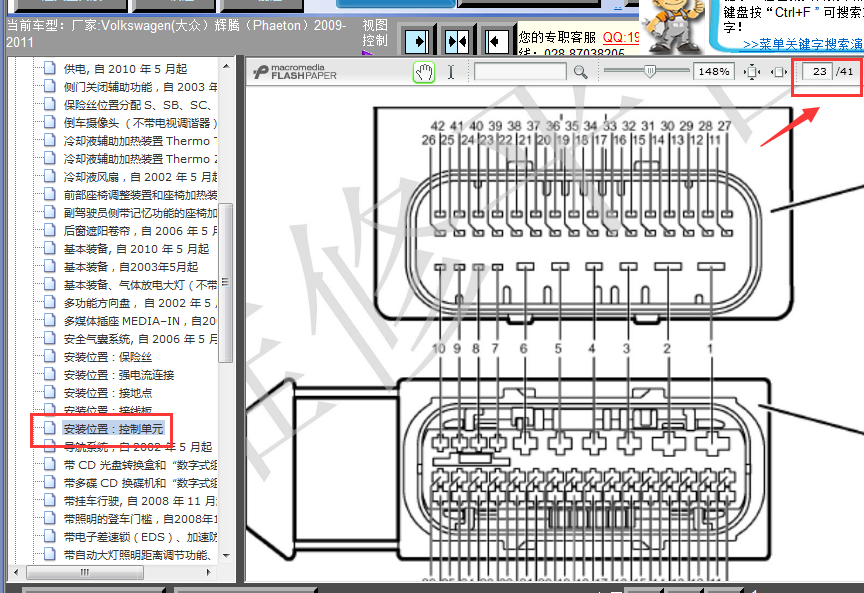Select the text selection cursor tool
This screenshot has width=864, height=593.
coord(451,72)
